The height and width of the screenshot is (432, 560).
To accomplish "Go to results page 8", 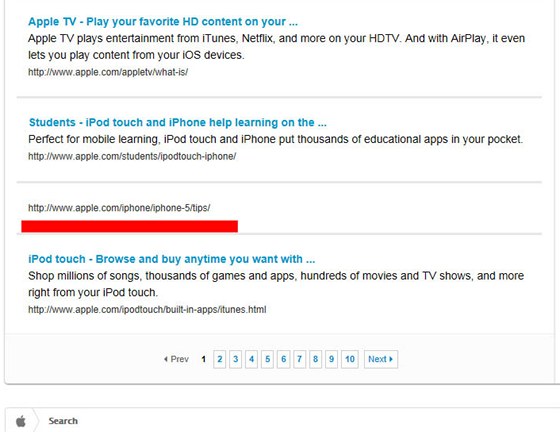I will [315, 359].
